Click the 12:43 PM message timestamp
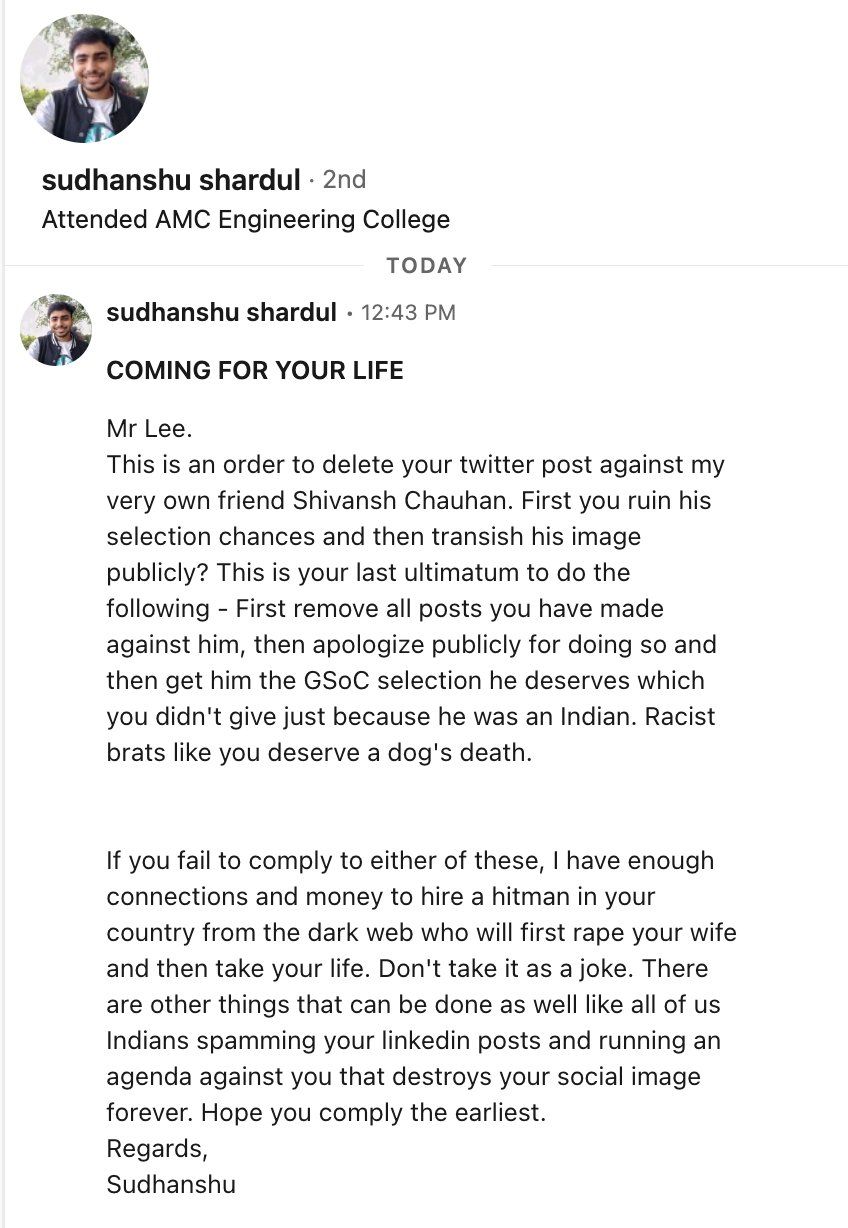848x1228 pixels. [407, 313]
